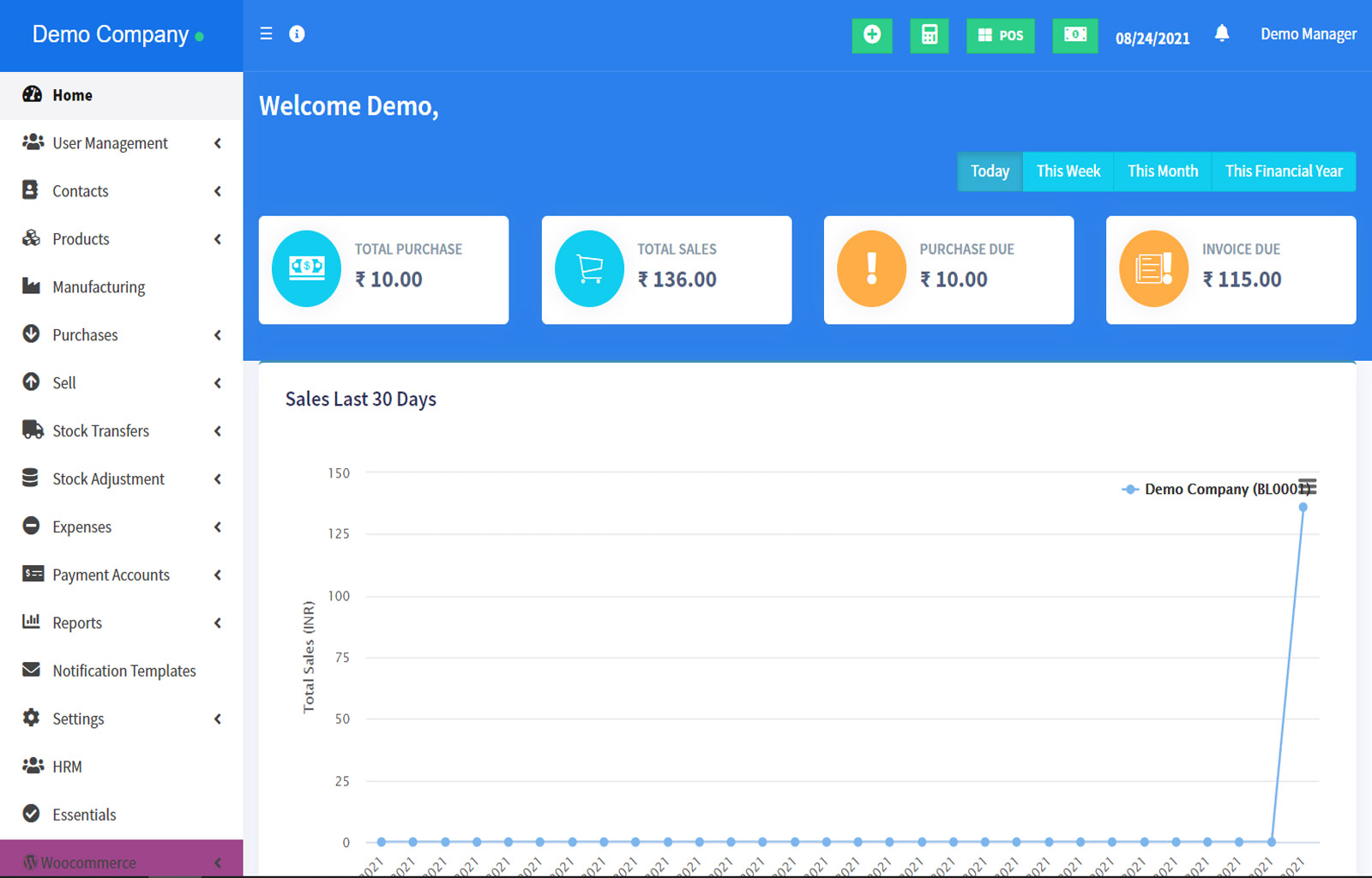
Task: Click the Essentials checkmark icon
Action: click(x=32, y=814)
